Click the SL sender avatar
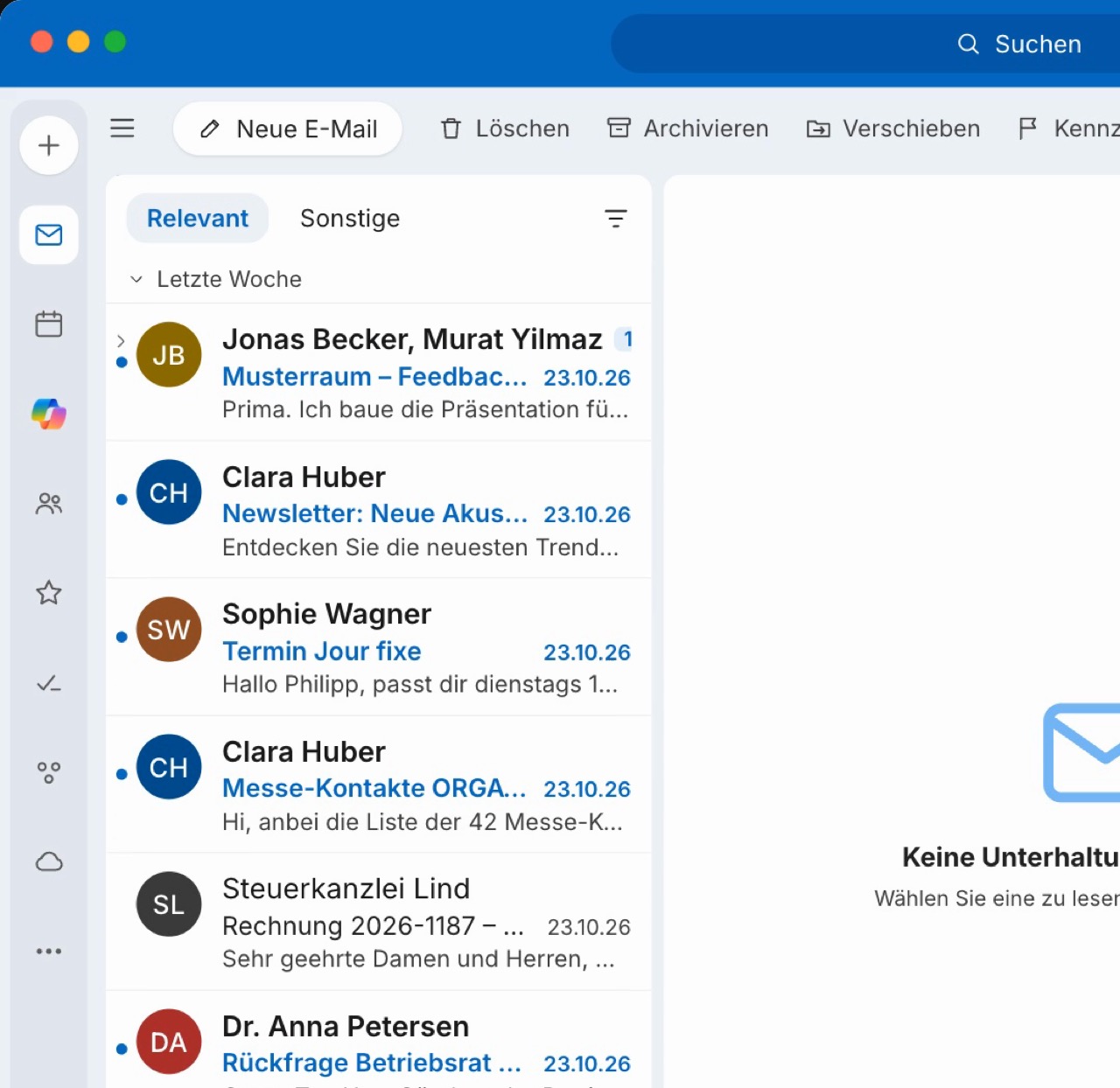Viewport: 1120px width, 1088px height. 169,904
